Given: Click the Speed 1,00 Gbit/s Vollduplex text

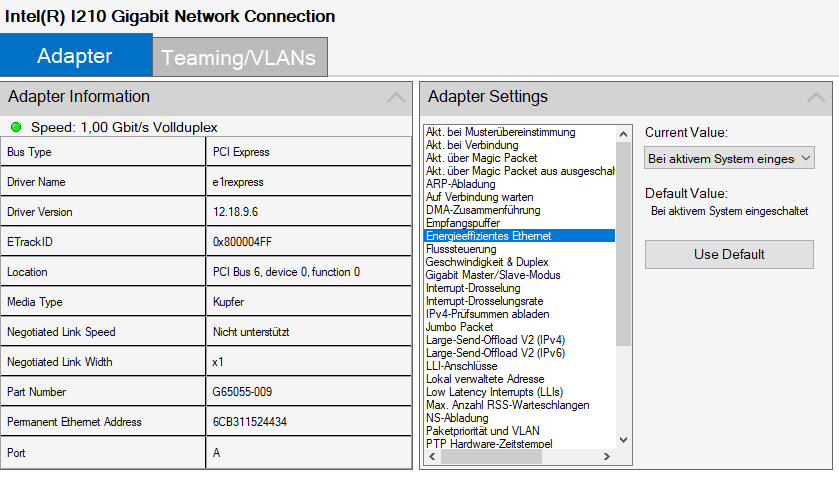Looking at the screenshot, I should [x=124, y=127].
